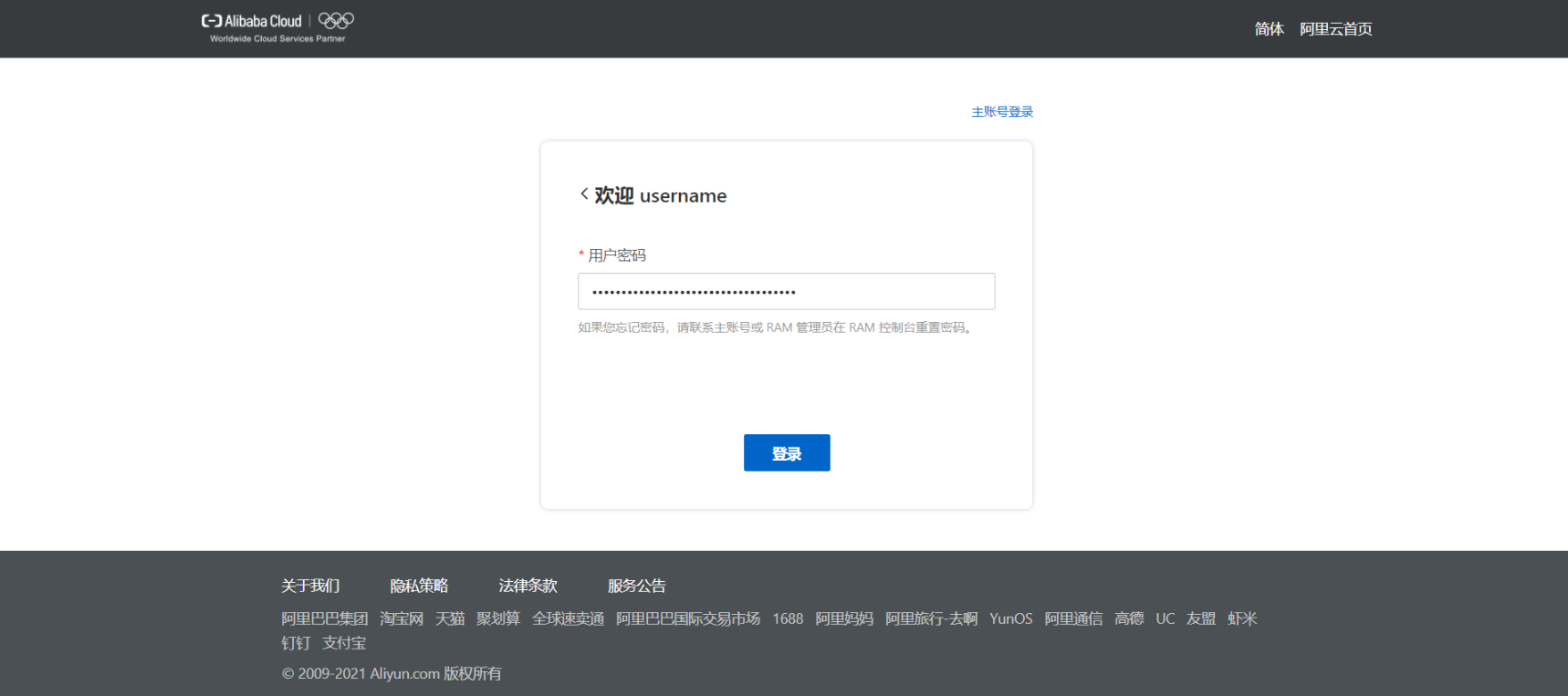Screen dimensions: 1568x696
Task: Open 隐私策略 in the footer
Action: 419,586
